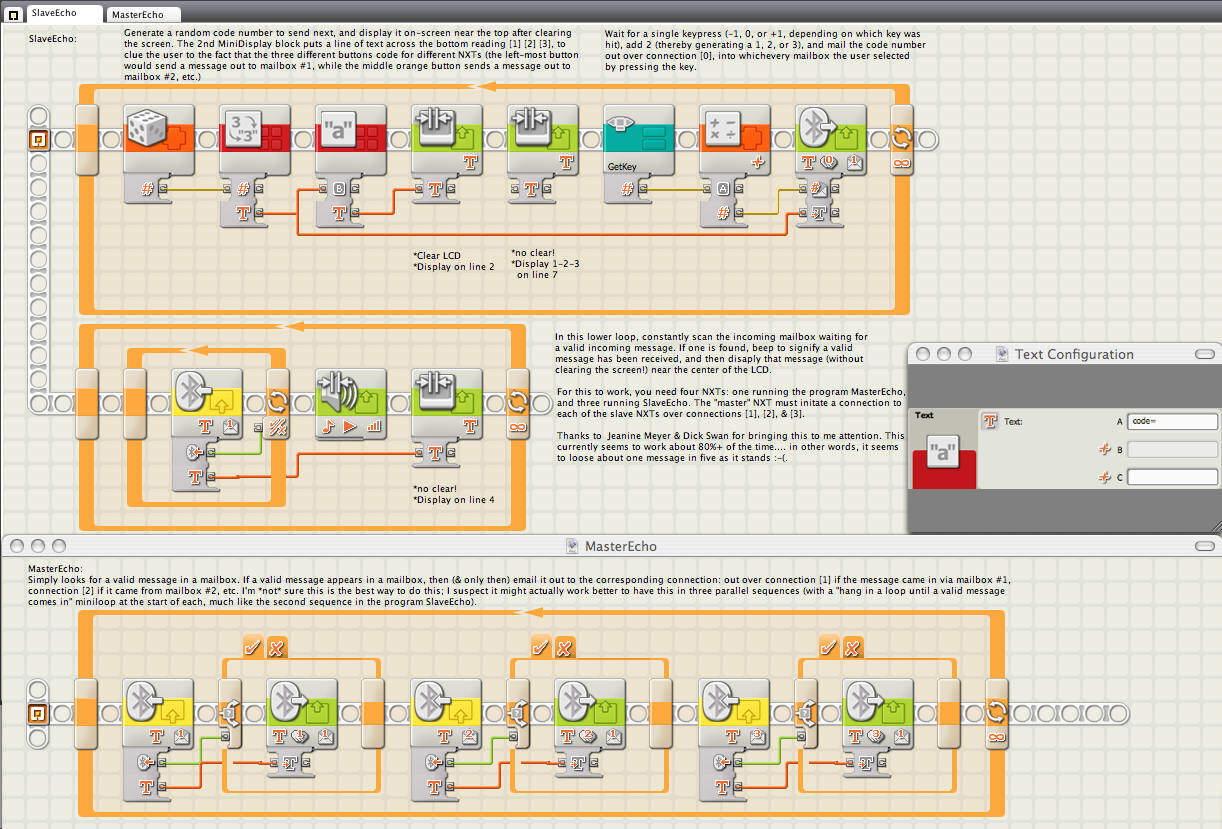Viewport: 1222px width, 829px height.
Task: Click the MasterEcho loop infinity end block
Action: [997, 713]
